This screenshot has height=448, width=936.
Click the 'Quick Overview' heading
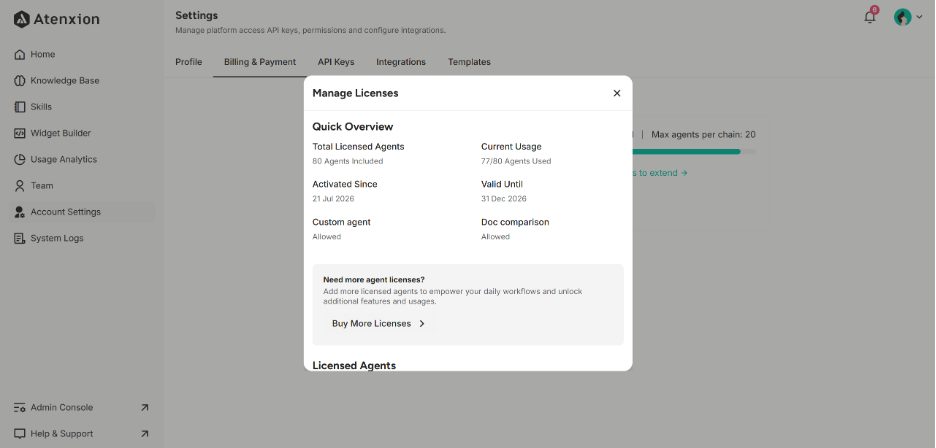click(x=353, y=127)
